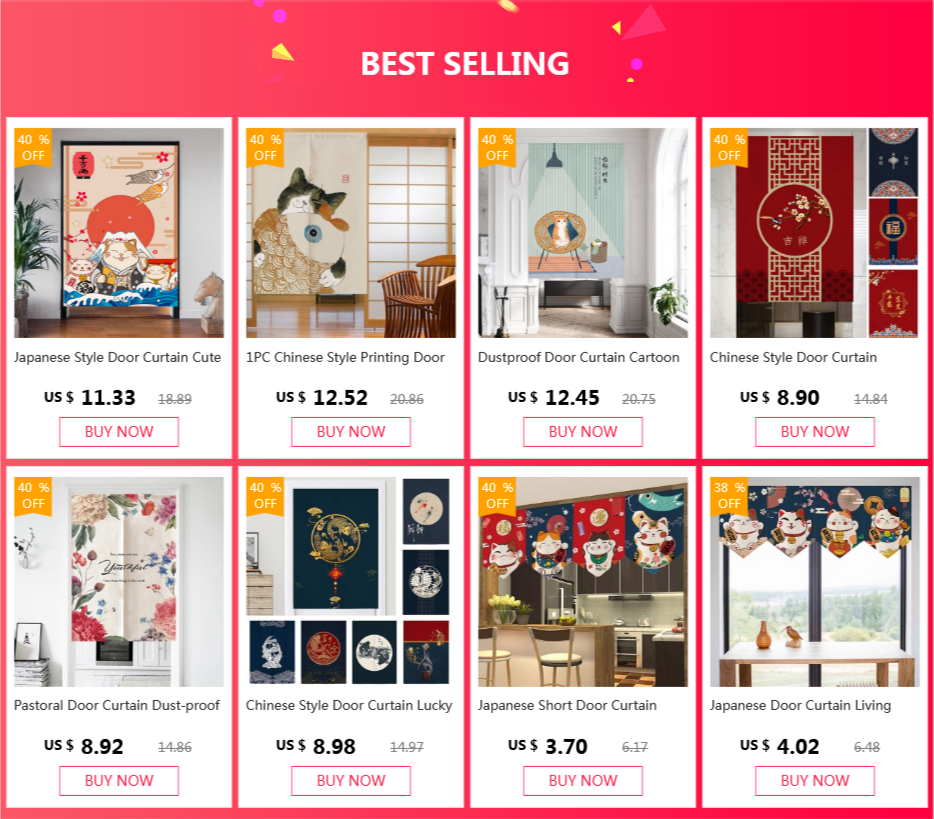Open the dark blue golden dragon curtain image
The width and height of the screenshot is (934, 819).
351,581
